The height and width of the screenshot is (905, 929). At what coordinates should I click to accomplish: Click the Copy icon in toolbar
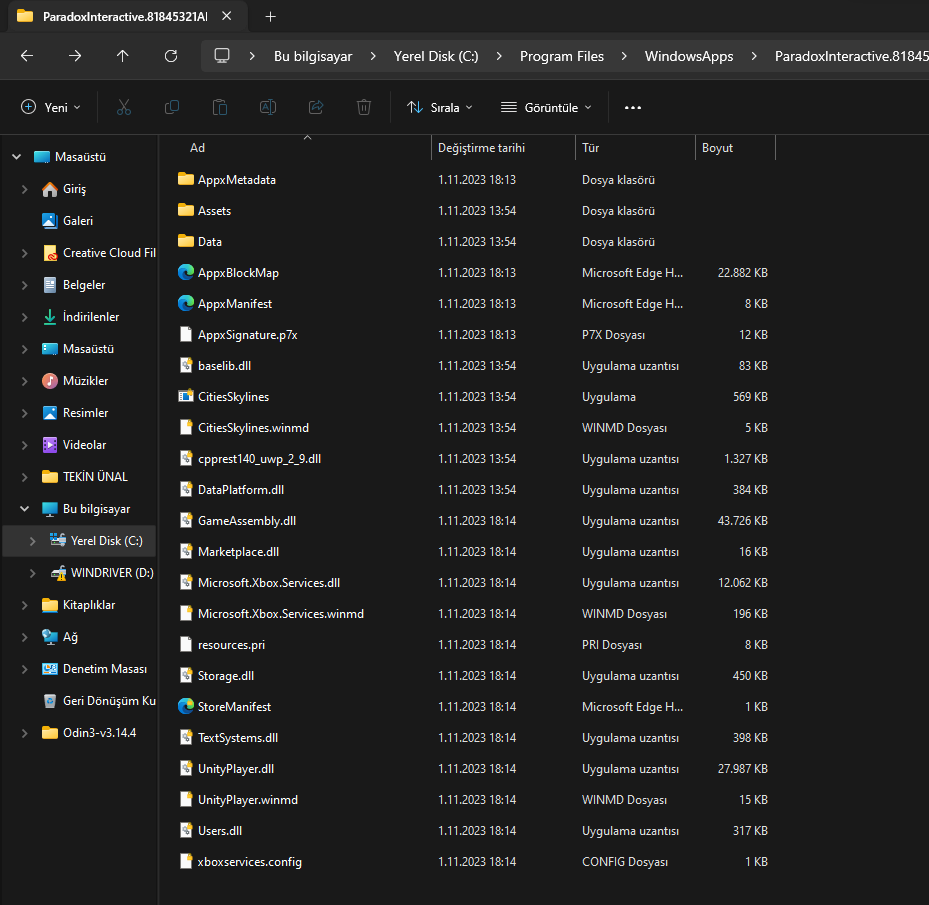pyautogui.click(x=172, y=107)
